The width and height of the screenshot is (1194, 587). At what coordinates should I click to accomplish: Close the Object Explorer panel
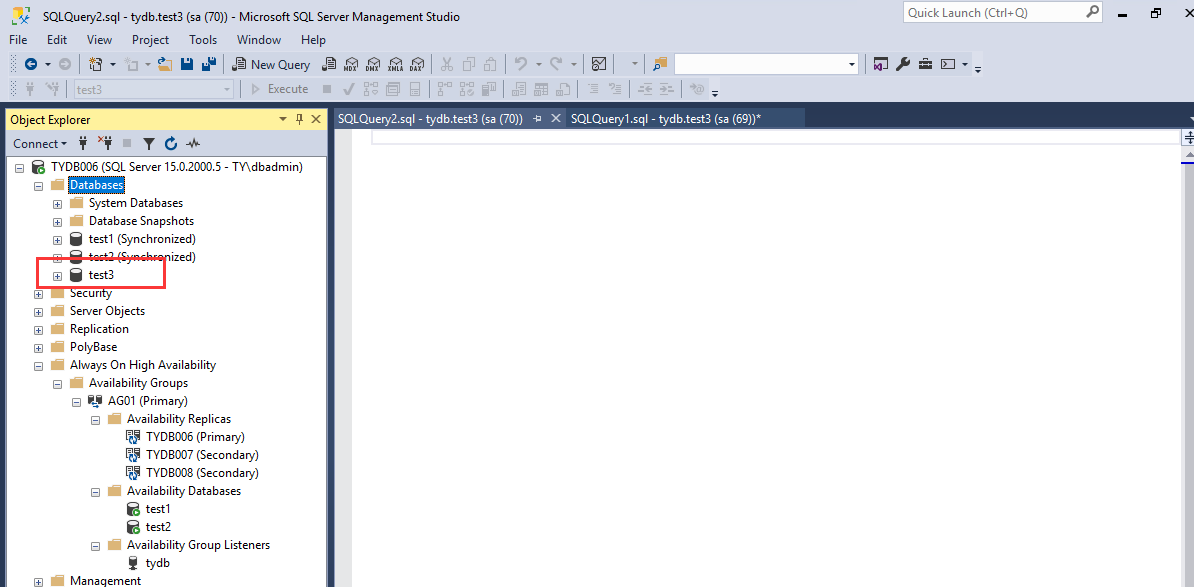315,120
